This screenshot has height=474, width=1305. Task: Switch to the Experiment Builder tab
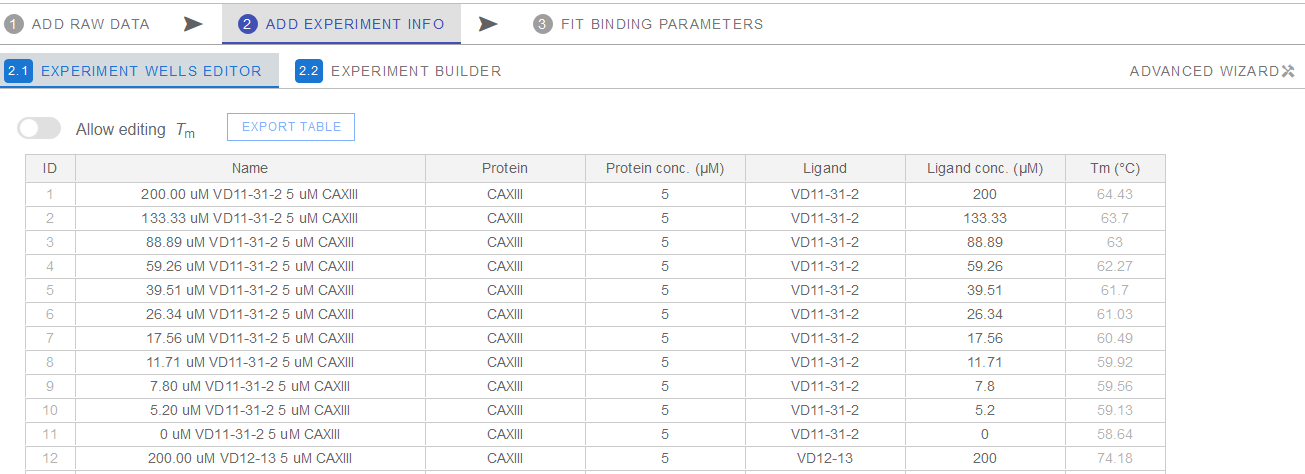[416, 71]
